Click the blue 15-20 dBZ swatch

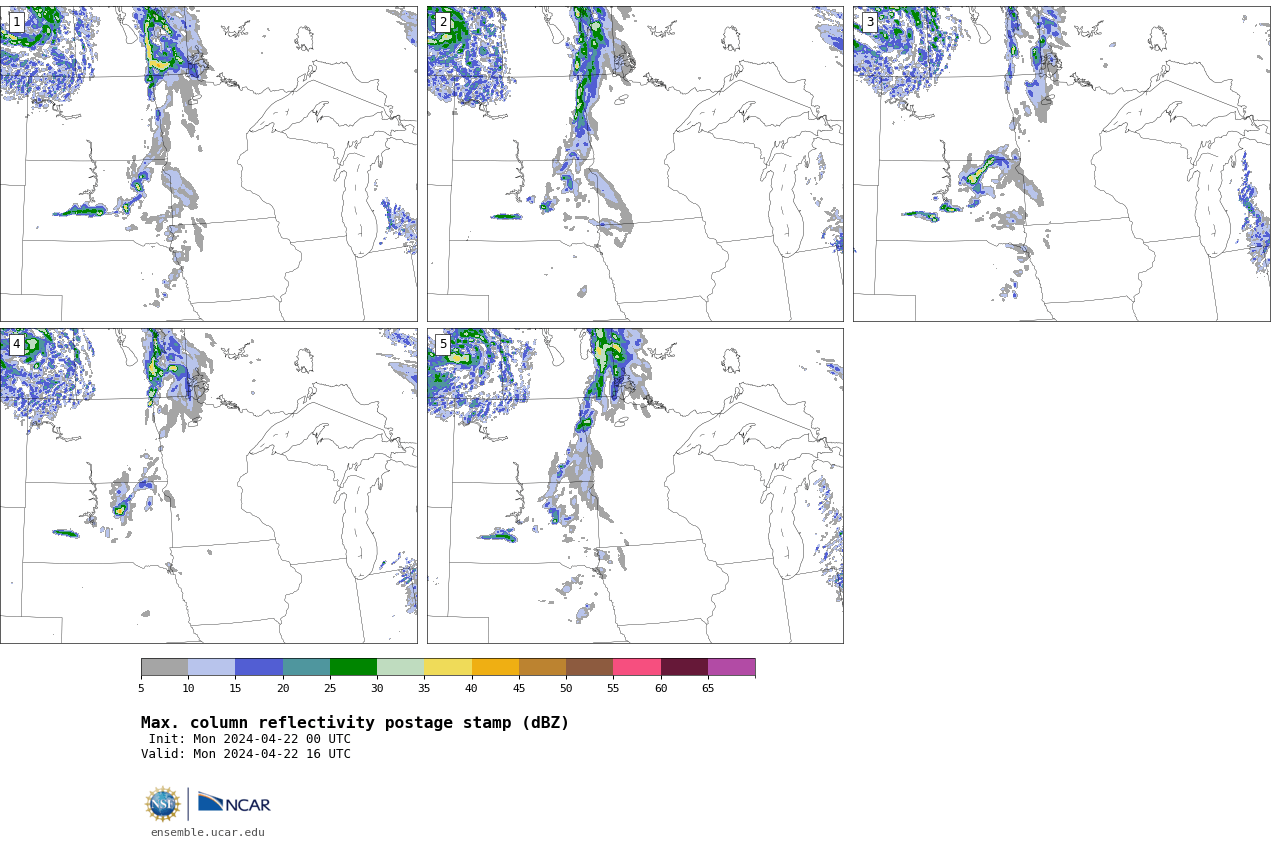(259, 667)
